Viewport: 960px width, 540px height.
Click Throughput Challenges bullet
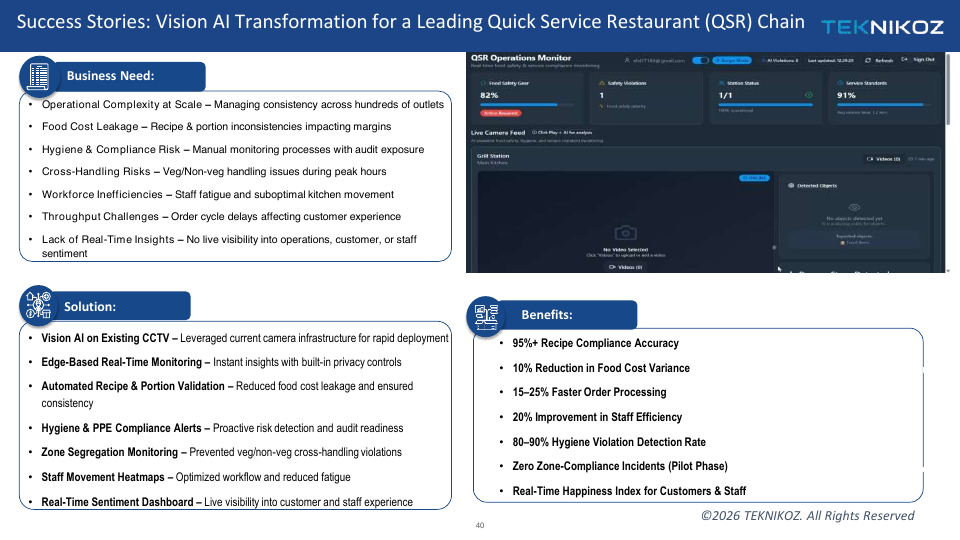[x=221, y=216]
